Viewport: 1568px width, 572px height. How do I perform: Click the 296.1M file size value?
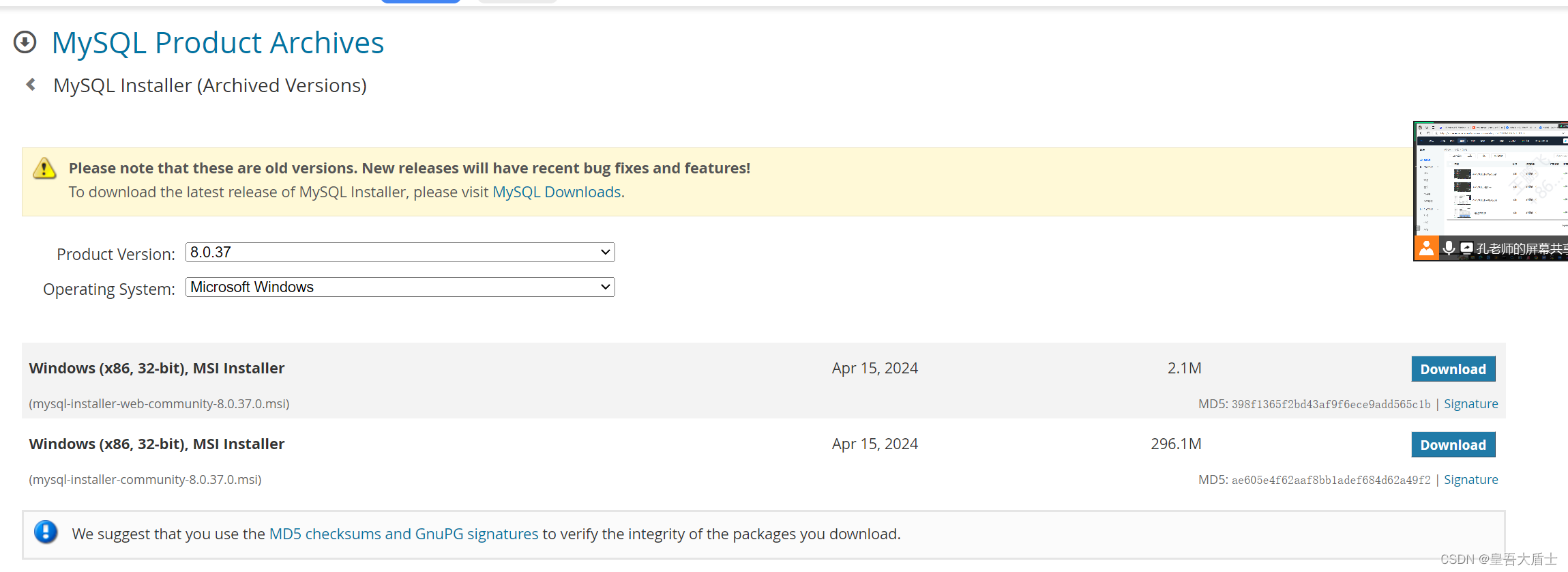(1176, 444)
